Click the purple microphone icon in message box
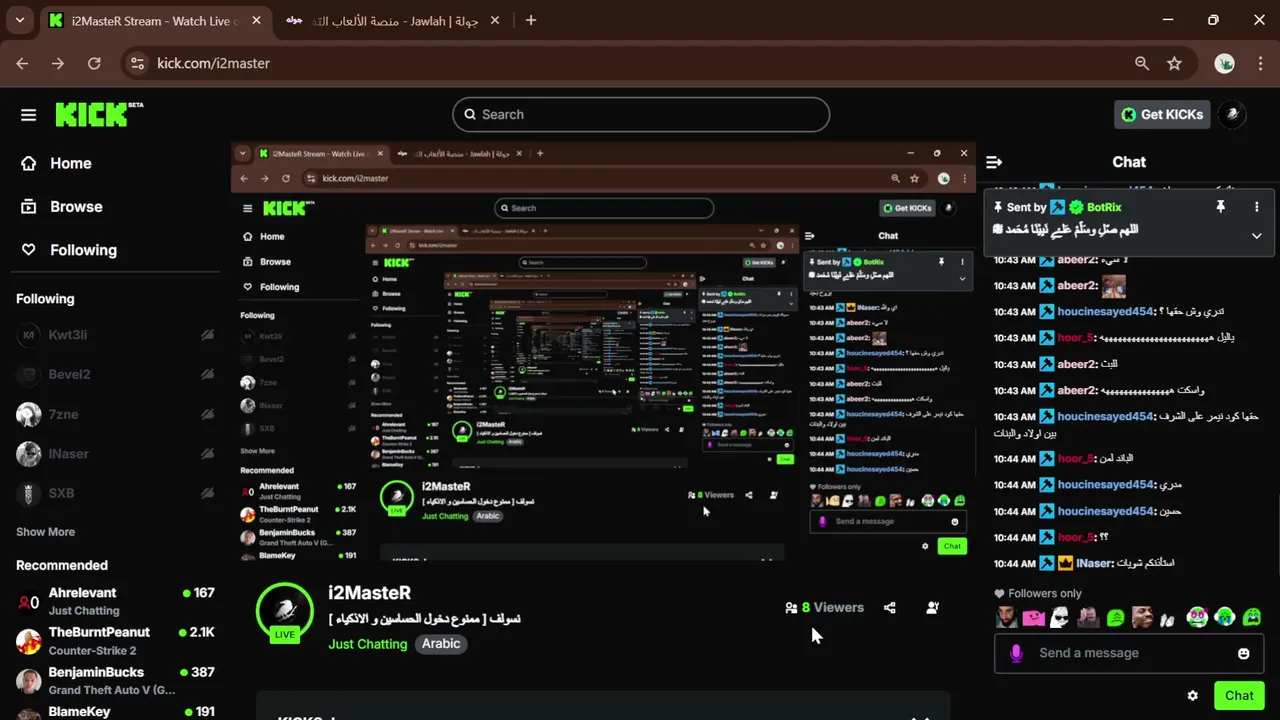1280x720 pixels. pos(1016,653)
